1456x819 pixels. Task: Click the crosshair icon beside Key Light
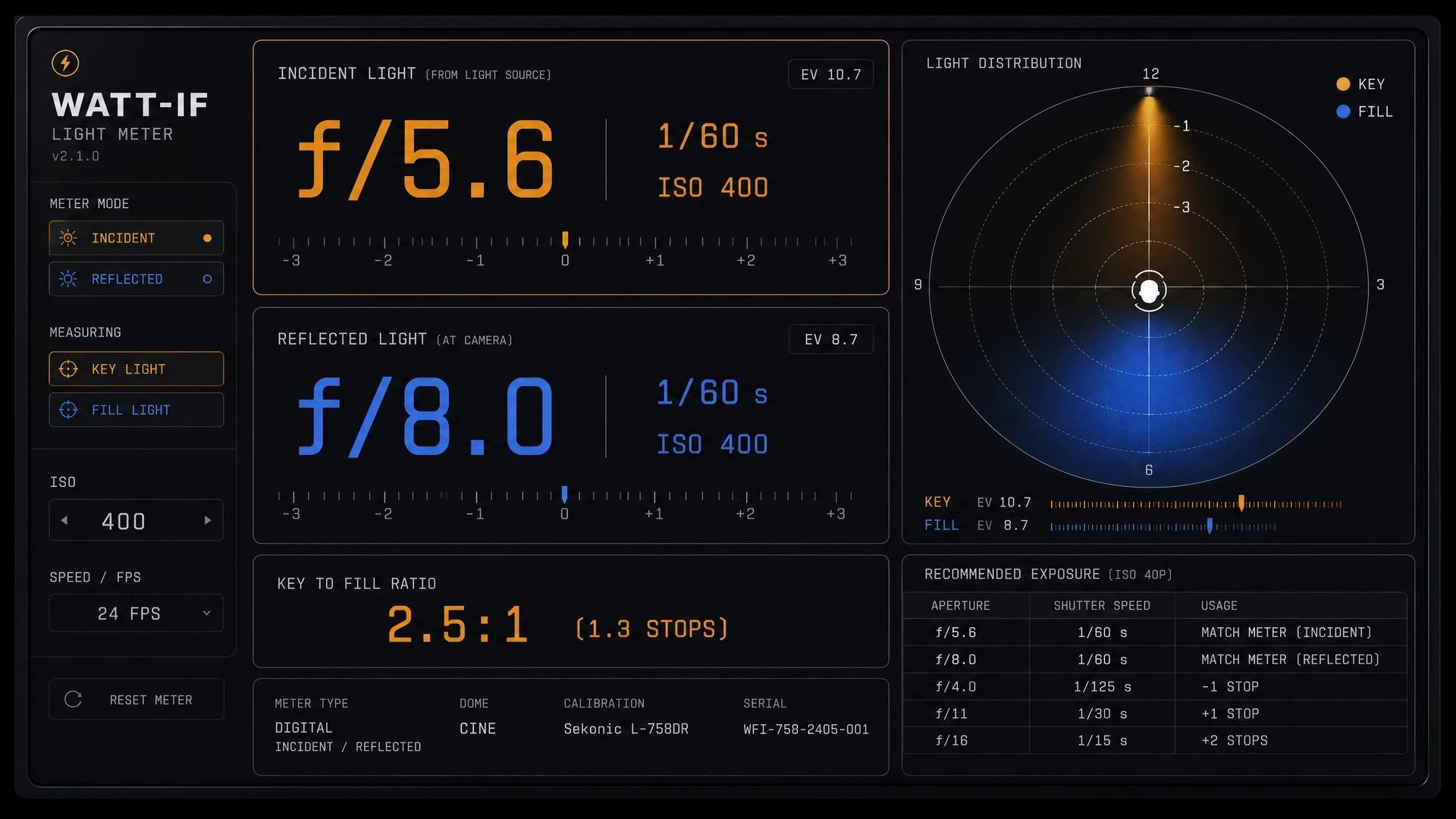(68, 369)
